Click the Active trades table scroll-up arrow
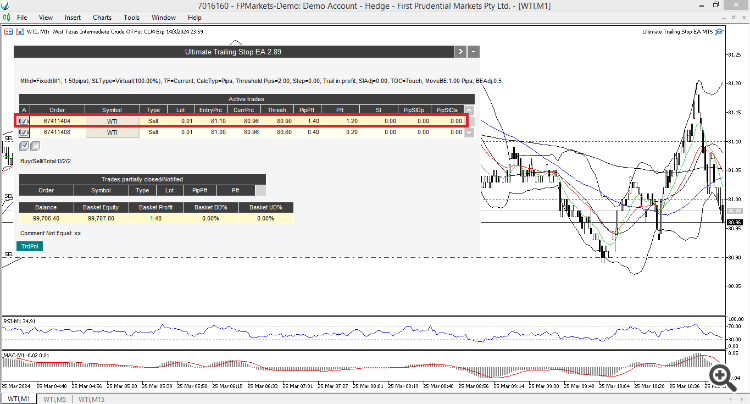750x404 pixels. (469, 110)
